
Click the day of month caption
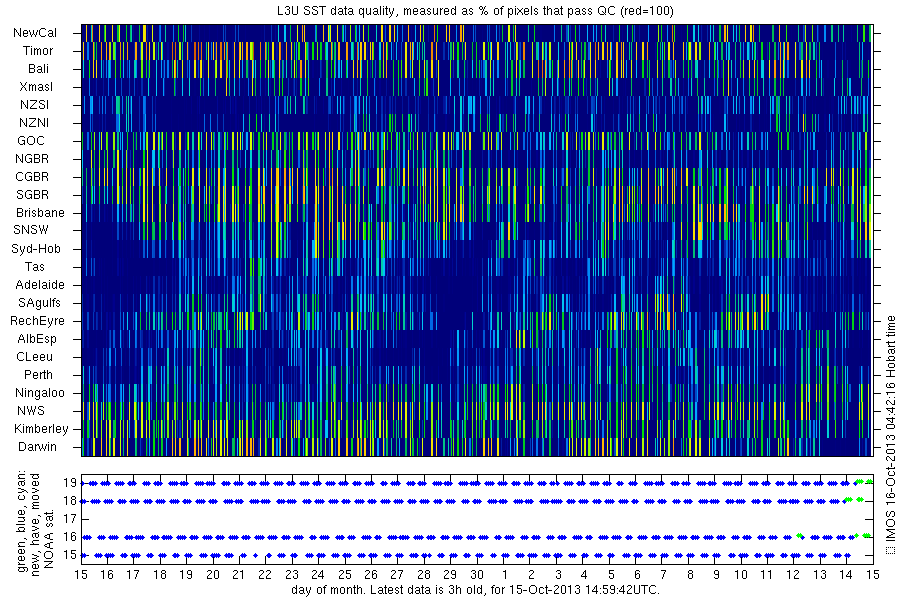(x=475, y=590)
